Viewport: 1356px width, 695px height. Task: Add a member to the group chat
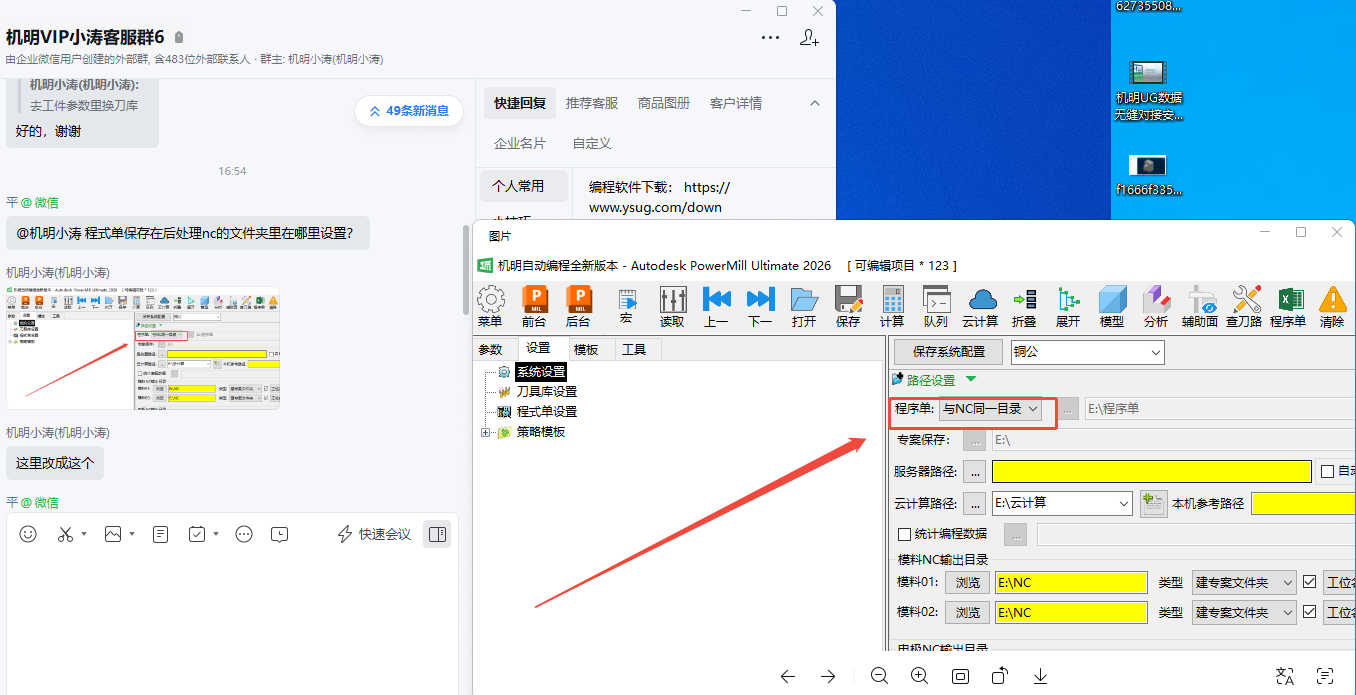(809, 38)
